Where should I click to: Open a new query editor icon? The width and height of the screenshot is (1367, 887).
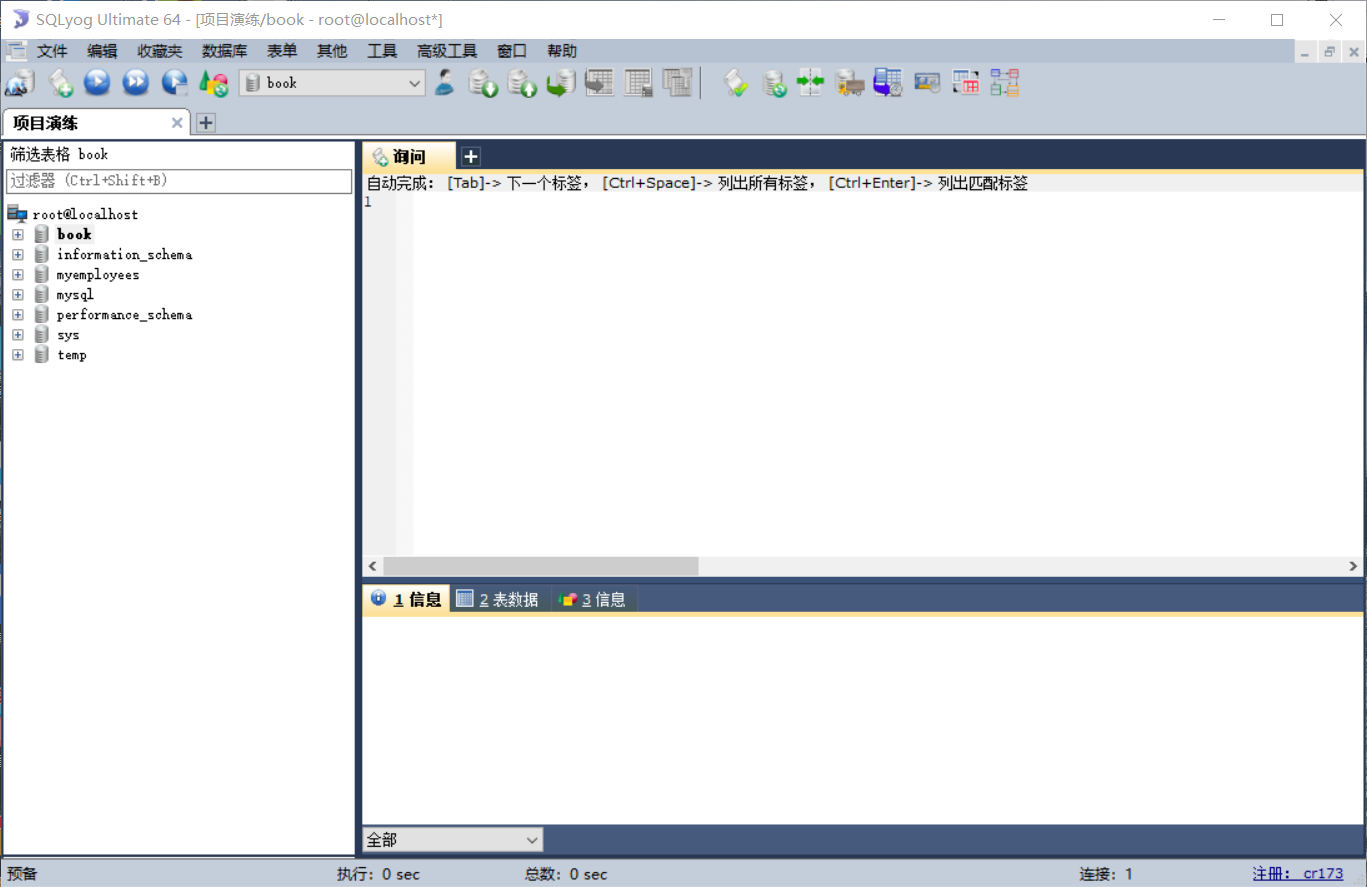pos(60,83)
